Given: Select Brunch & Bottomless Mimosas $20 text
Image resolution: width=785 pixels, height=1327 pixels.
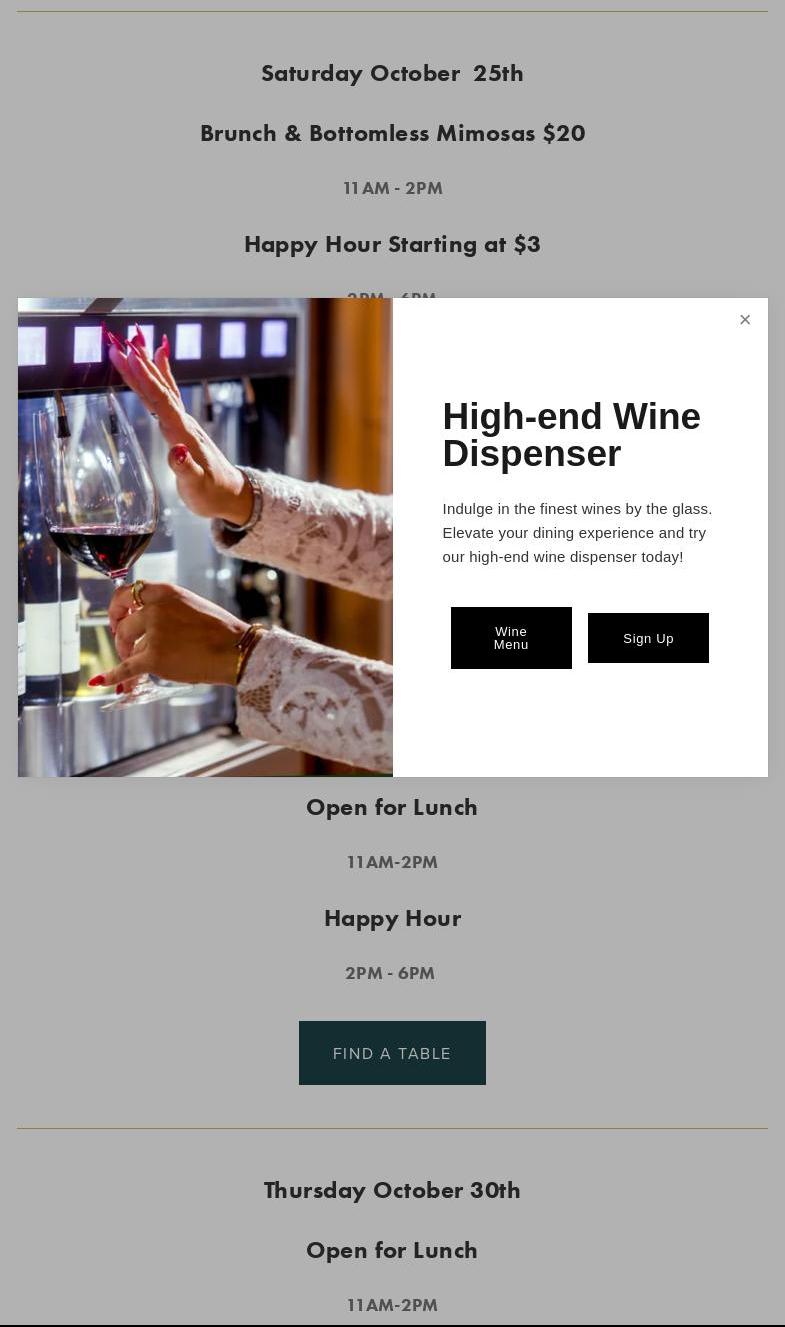Looking at the screenshot, I should [x=392, y=133].
